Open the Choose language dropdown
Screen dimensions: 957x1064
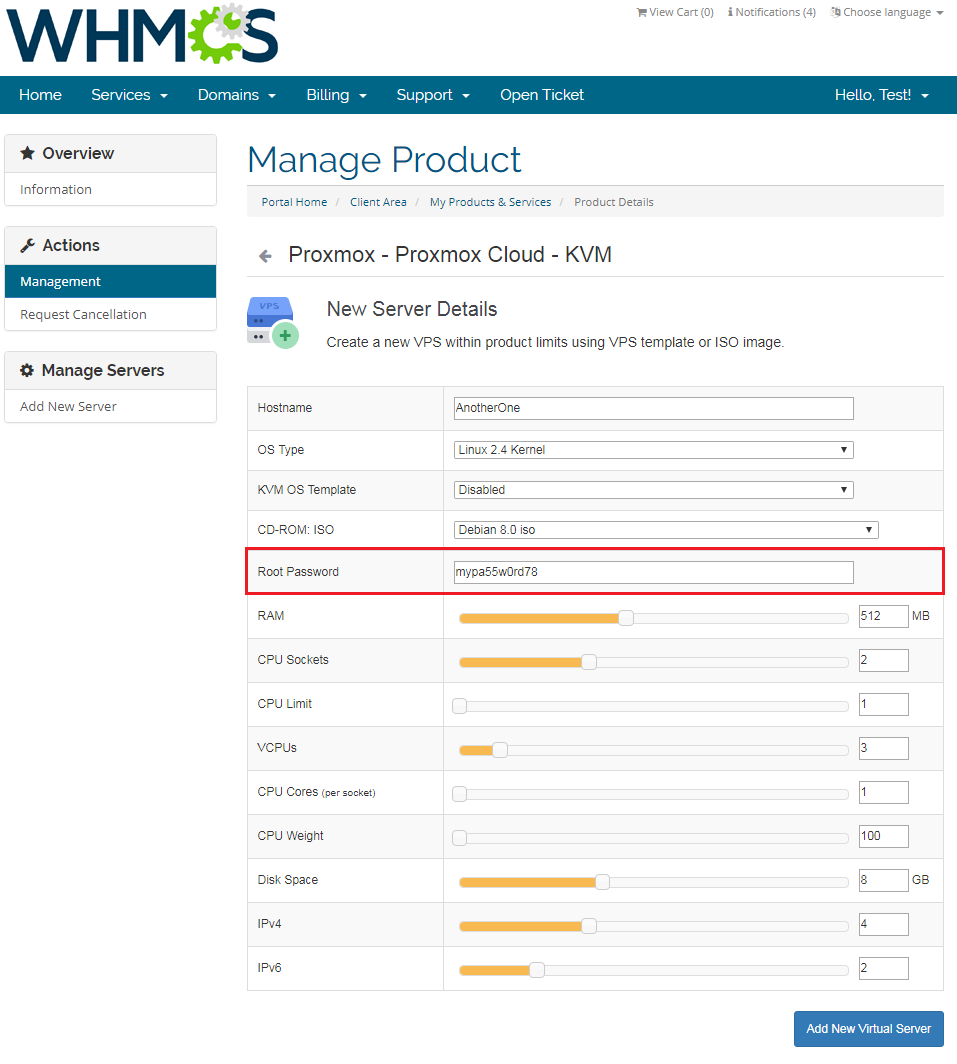[x=886, y=12]
